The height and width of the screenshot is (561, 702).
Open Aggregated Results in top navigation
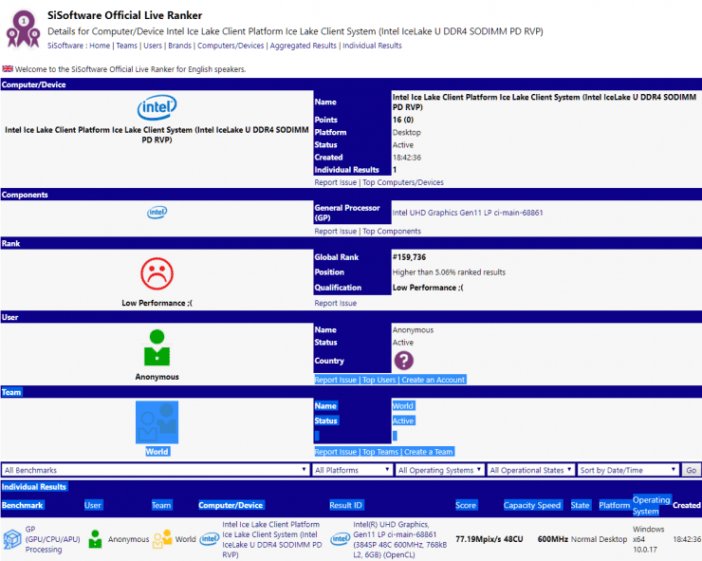click(x=303, y=46)
